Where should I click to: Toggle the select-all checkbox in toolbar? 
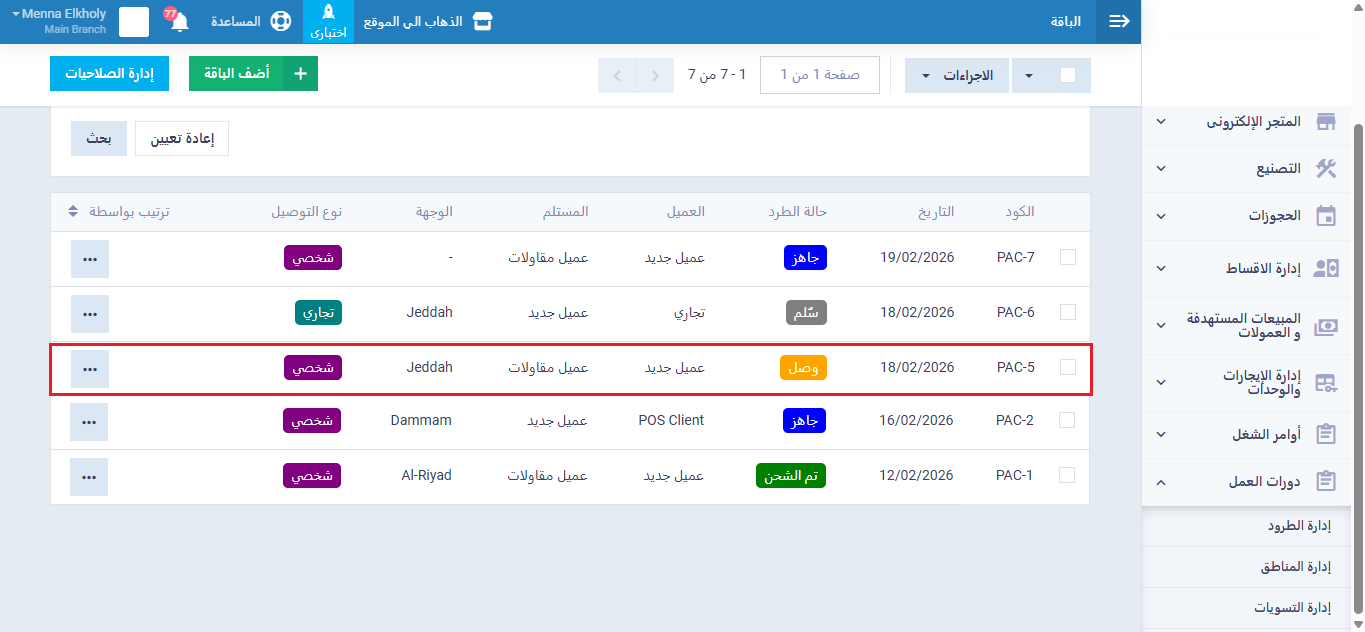(x=1068, y=75)
